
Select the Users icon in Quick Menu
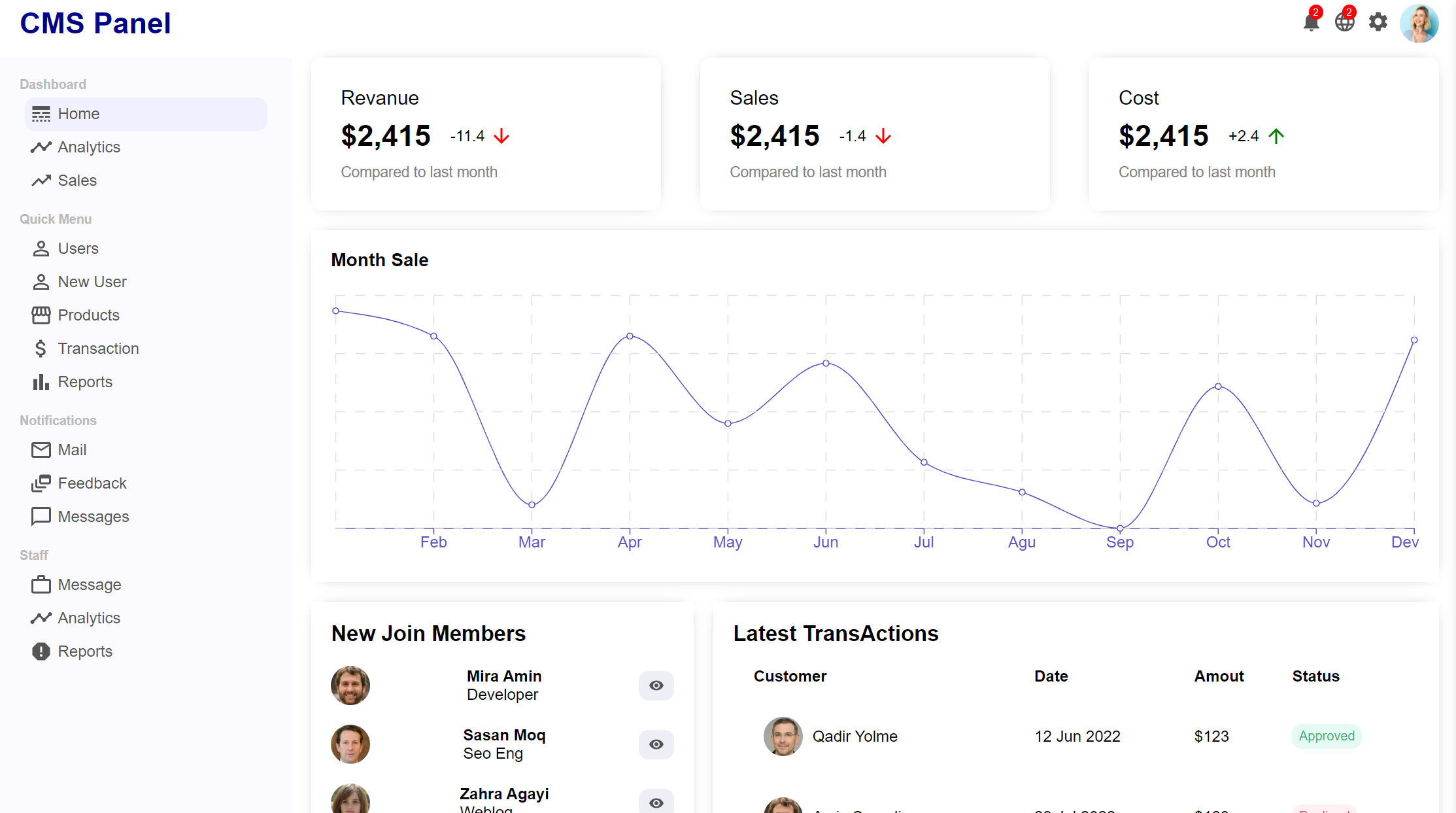[41, 249]
